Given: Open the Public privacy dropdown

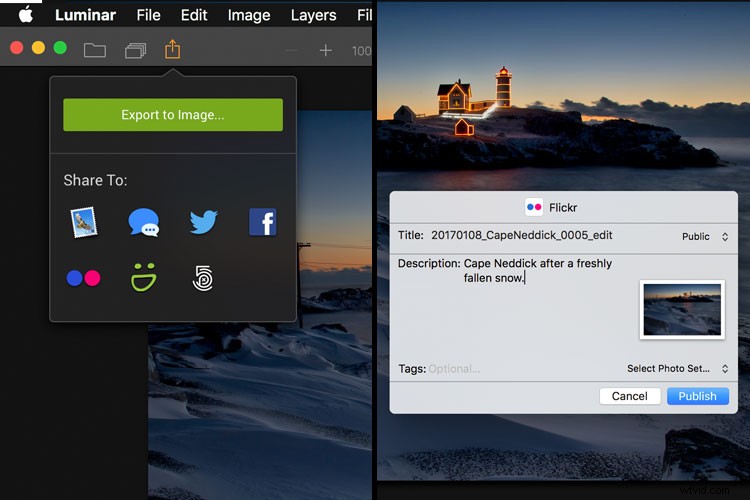Looking at the screenshot, I should (705, 237).
